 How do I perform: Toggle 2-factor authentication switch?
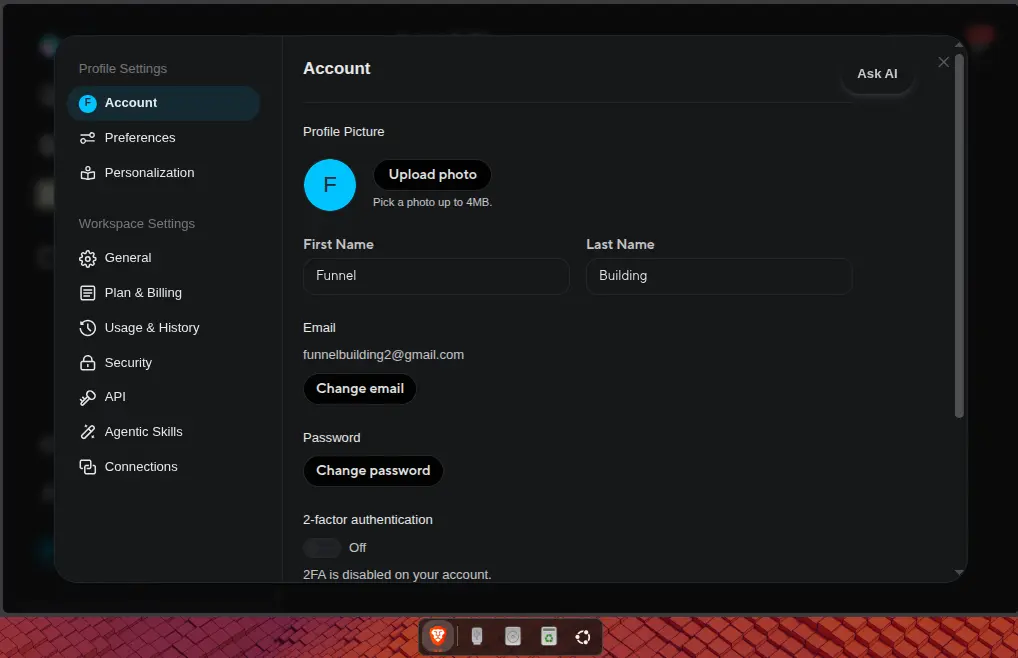322,548
